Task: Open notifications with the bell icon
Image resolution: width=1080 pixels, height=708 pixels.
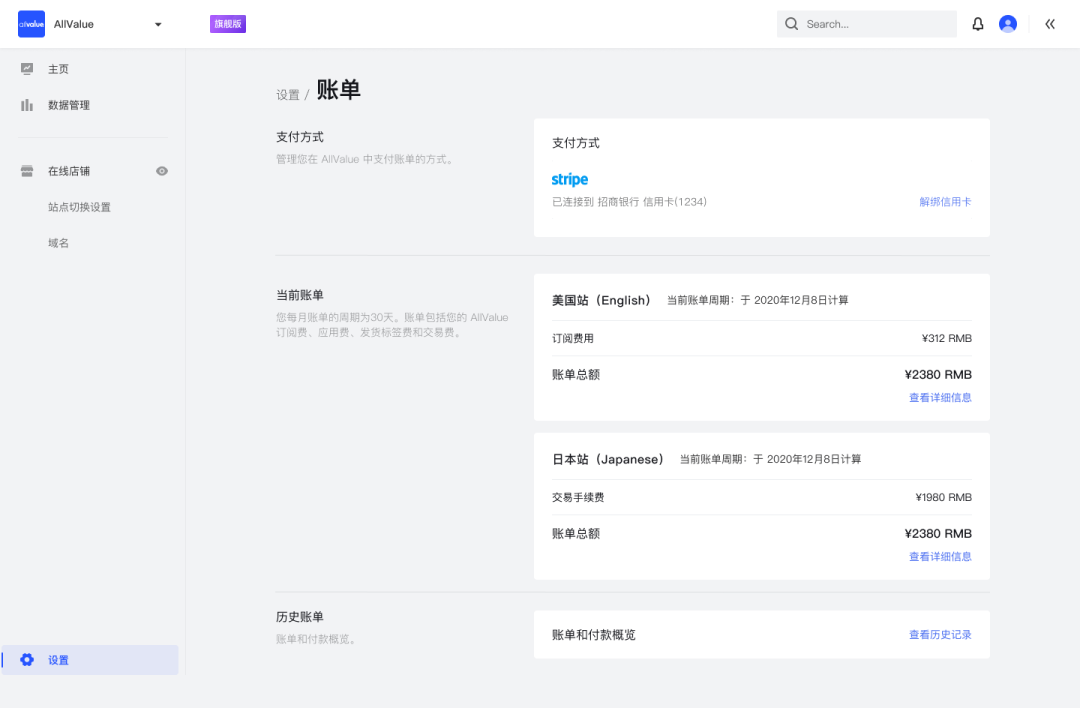Action: [x=977, y=23]
